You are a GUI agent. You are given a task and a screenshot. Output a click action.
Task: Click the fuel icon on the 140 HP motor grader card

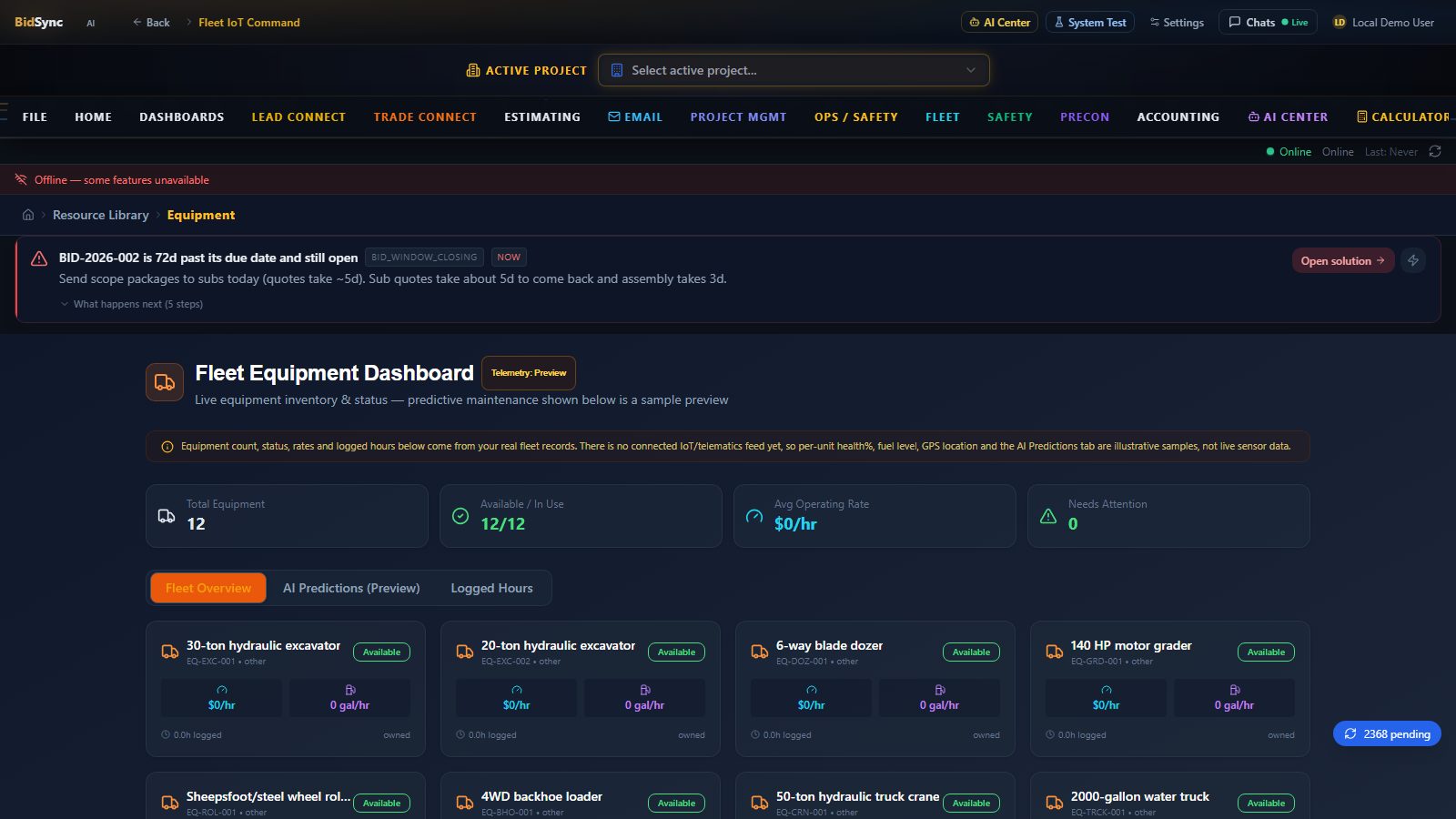coord(1235,690)
